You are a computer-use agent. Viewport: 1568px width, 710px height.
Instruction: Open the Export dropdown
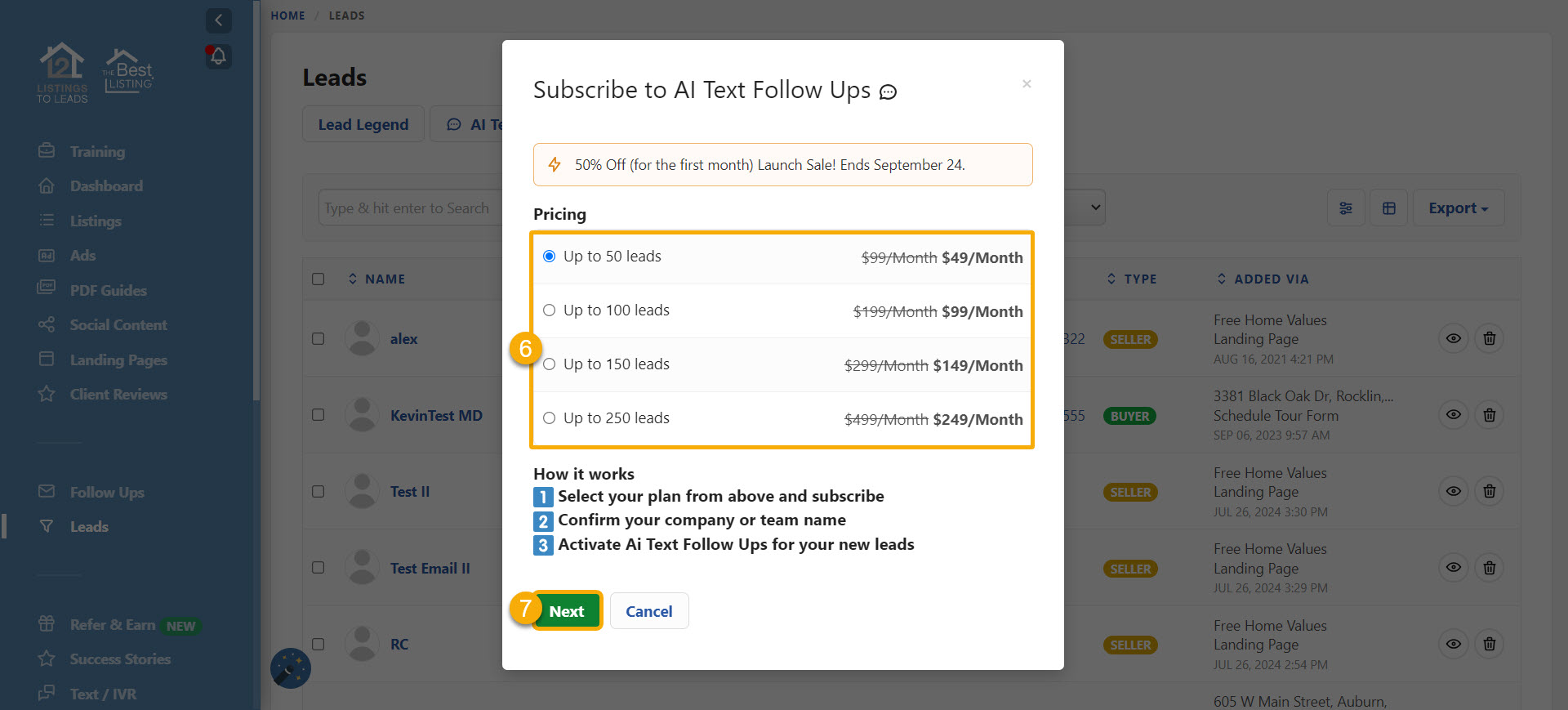click(1458, 208)
